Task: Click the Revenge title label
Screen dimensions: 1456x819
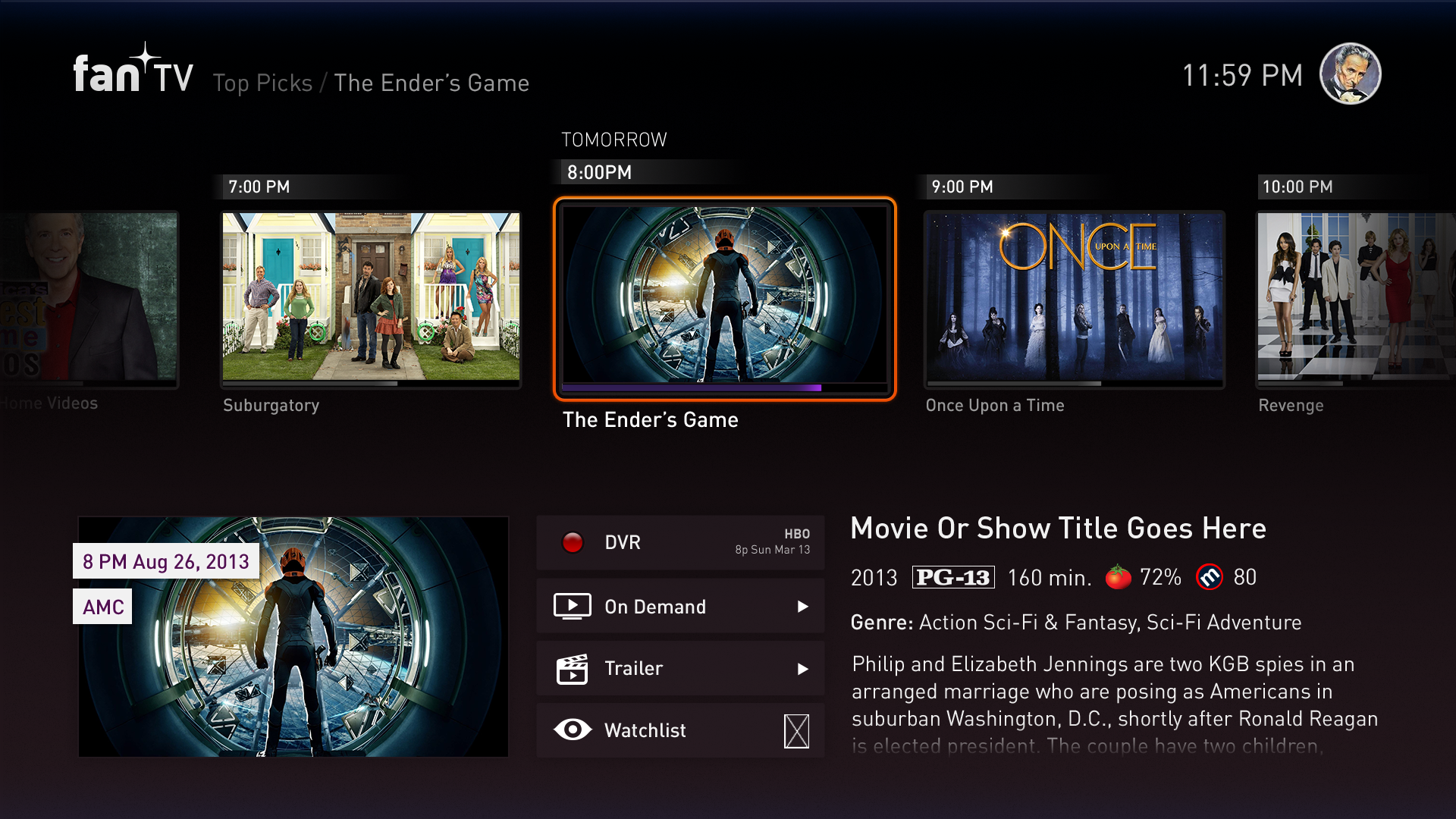Action: (x=1291, y=406)
